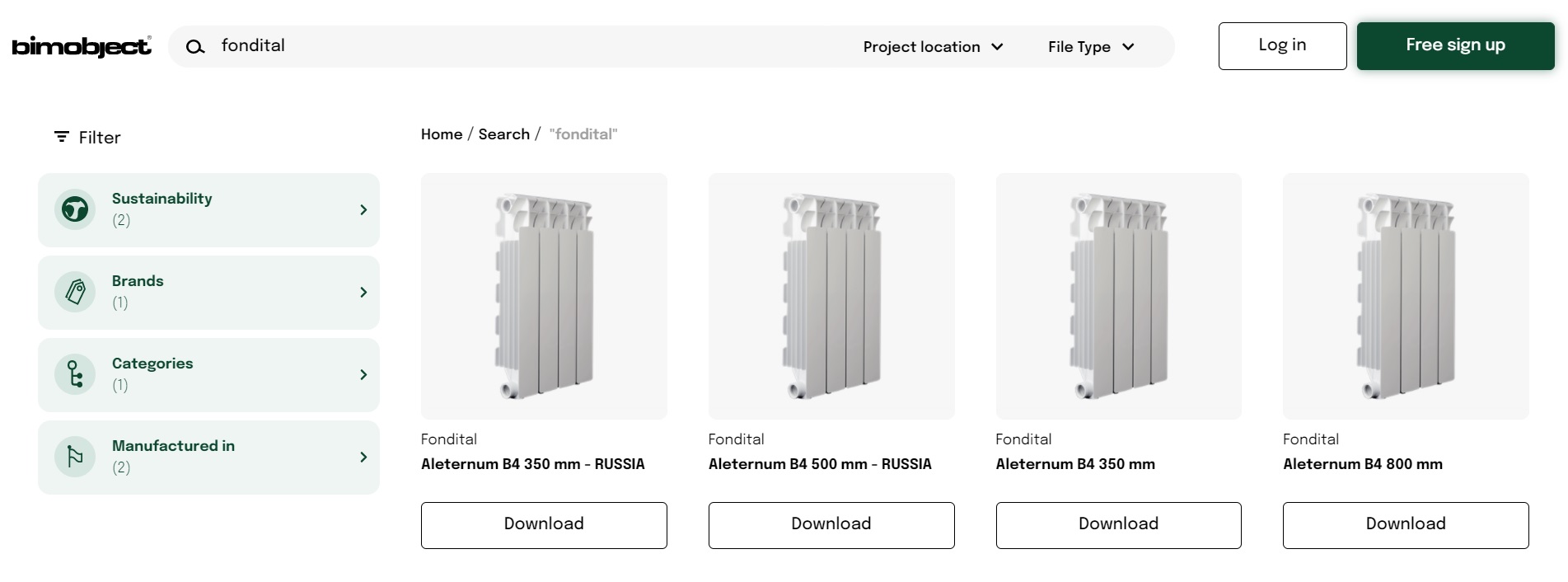Click Fondital brand above Aleternum B4 800 mm
The height and width of the screenshot is (582, 1568).
(x=1311, y=439)
